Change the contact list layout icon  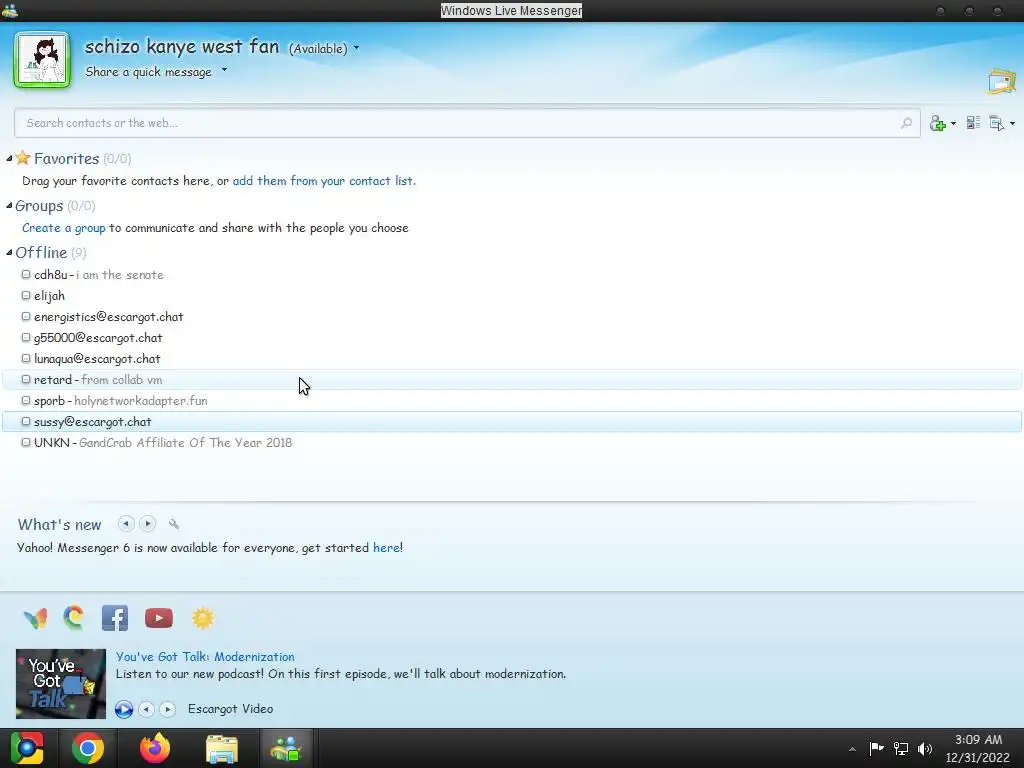coord(973,123)
